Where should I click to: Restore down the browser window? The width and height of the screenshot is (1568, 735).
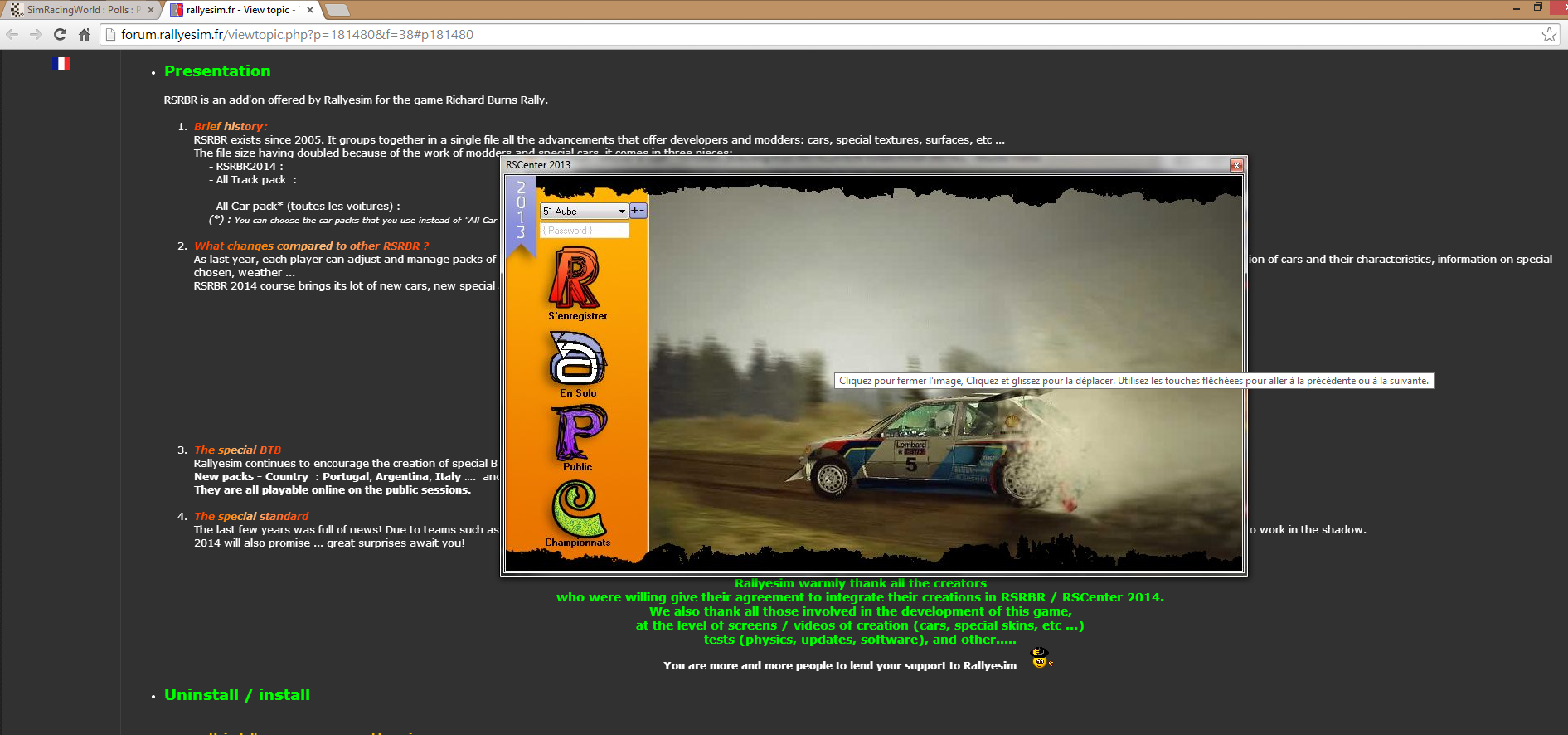1537,7
